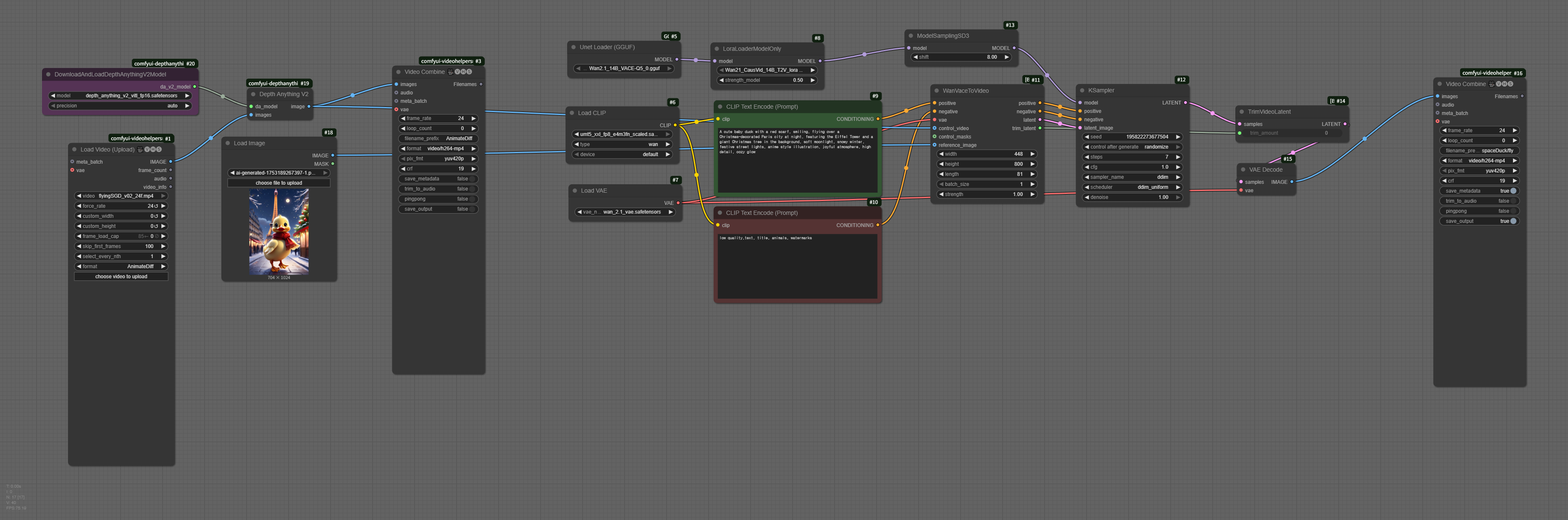Click the positive prompt text box
Viewport: 1568px width, 520px height.
797,159
